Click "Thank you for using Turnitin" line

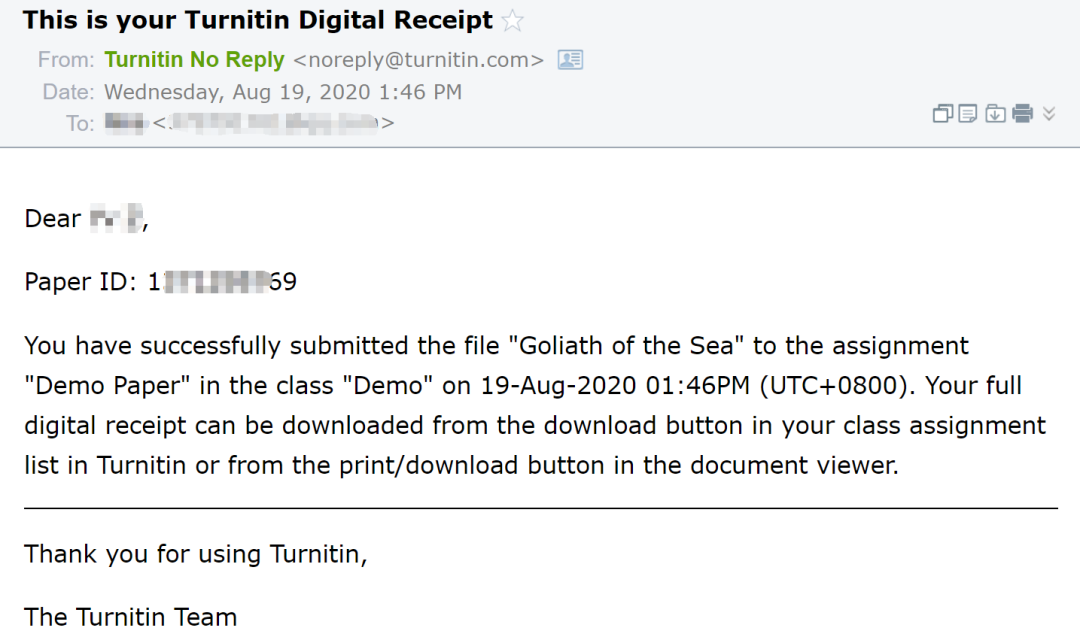coord(195,554)
